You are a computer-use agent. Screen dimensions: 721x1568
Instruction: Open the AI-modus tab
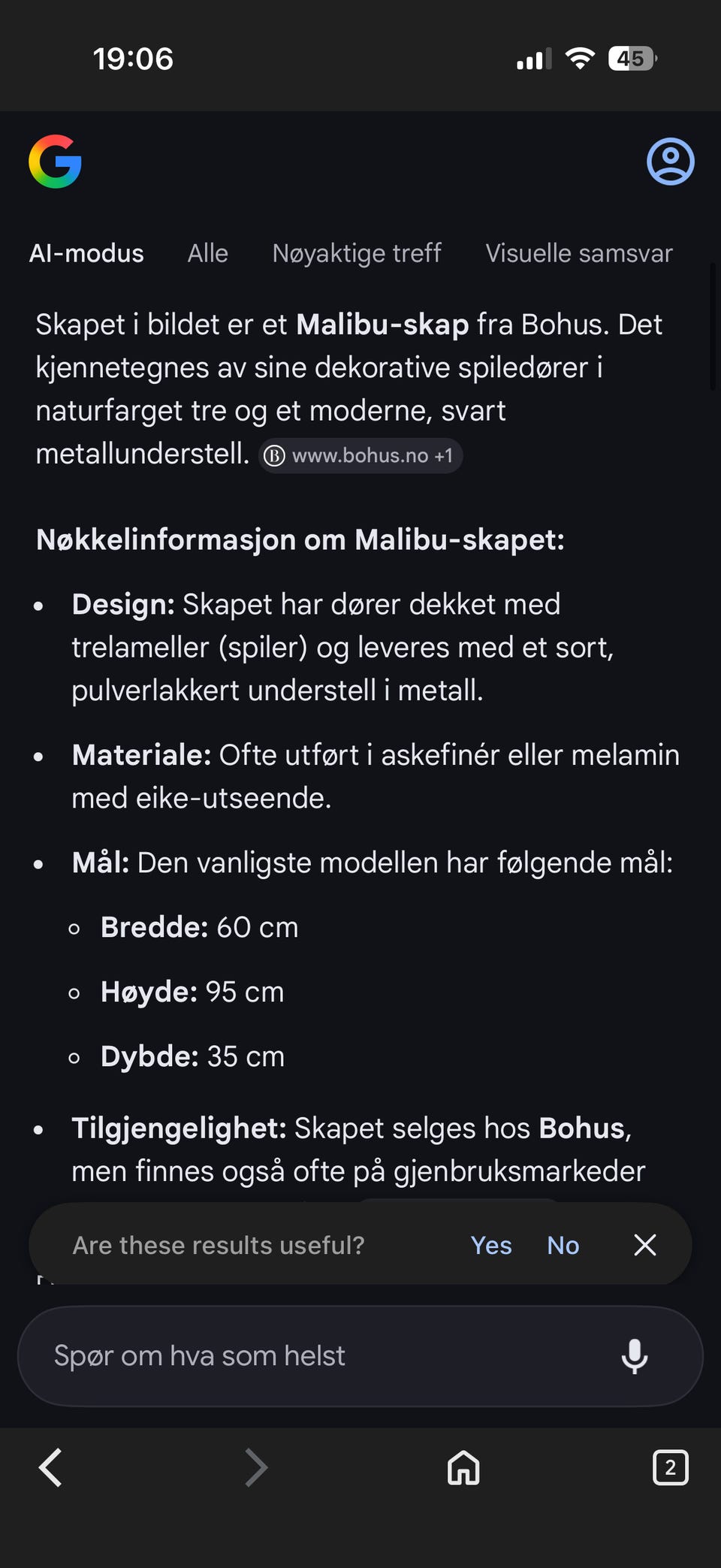click(x=86, y=253)
